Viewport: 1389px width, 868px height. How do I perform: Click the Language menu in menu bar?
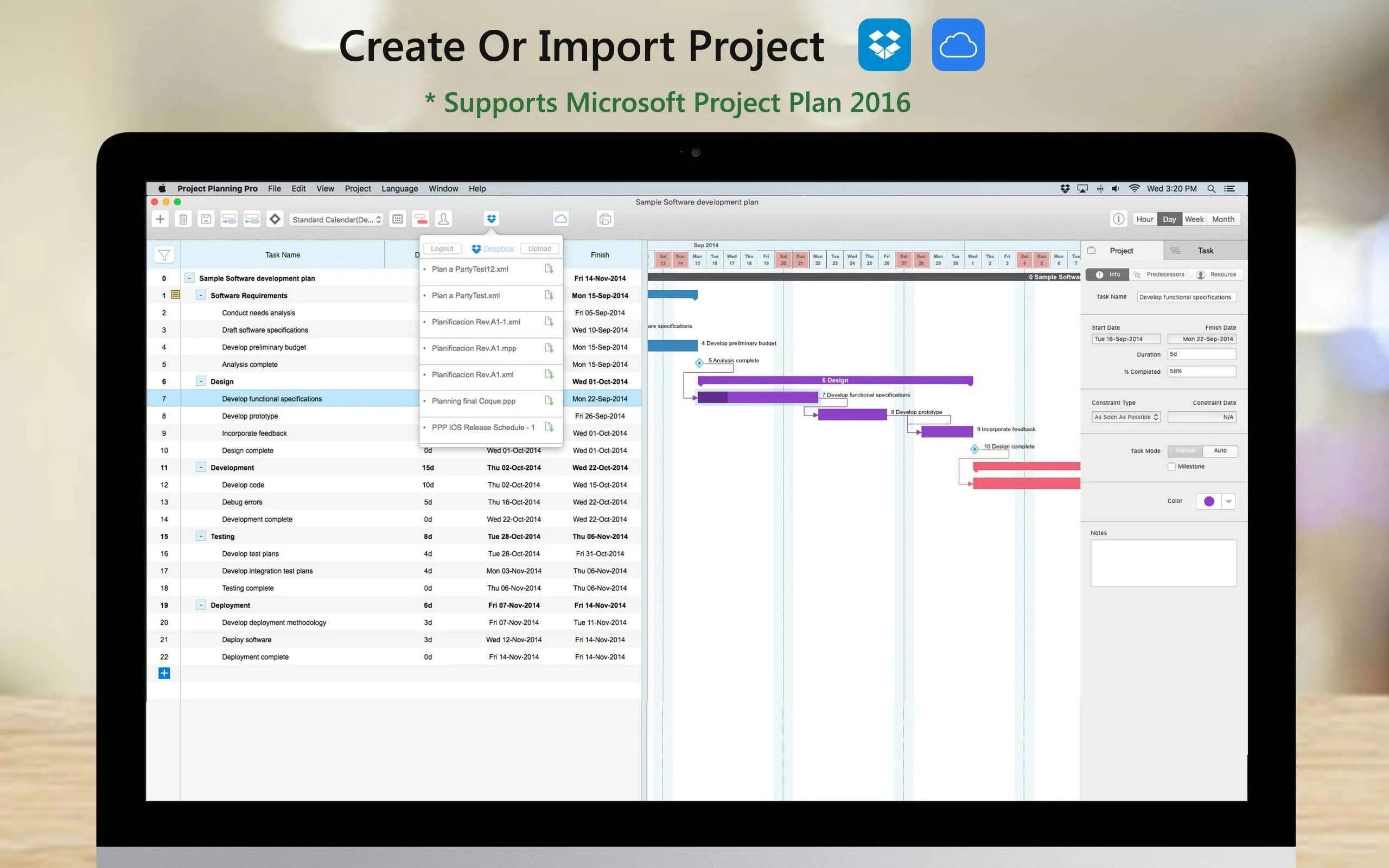click(399, 188)
